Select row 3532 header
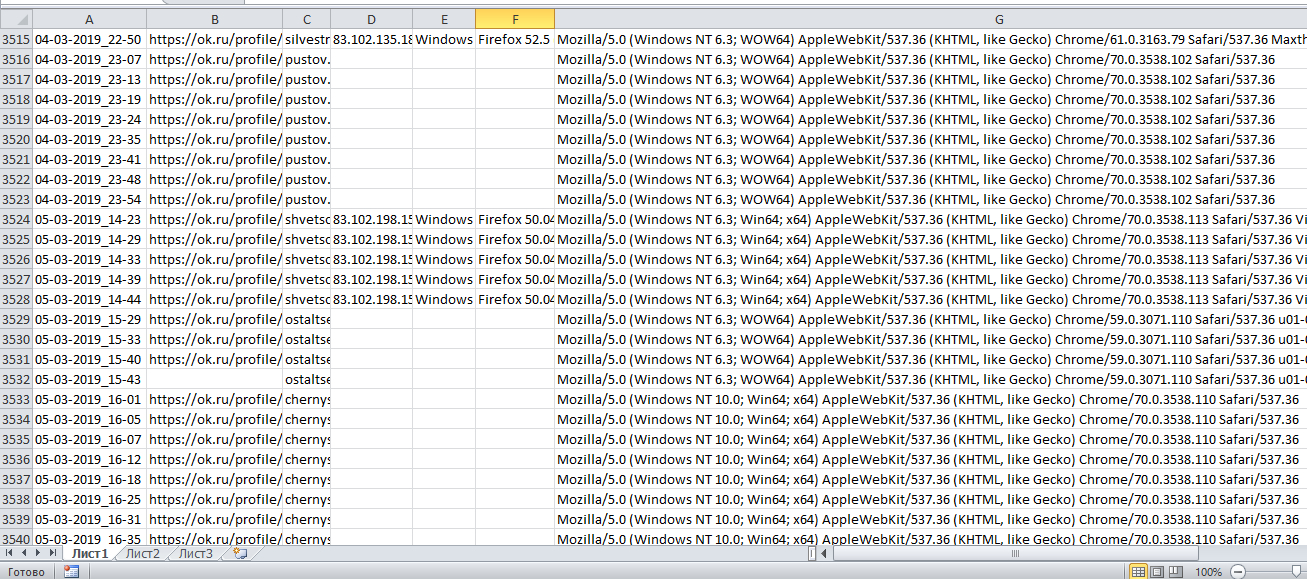Viewport: 1307px width, 579px height. [16, 379]
